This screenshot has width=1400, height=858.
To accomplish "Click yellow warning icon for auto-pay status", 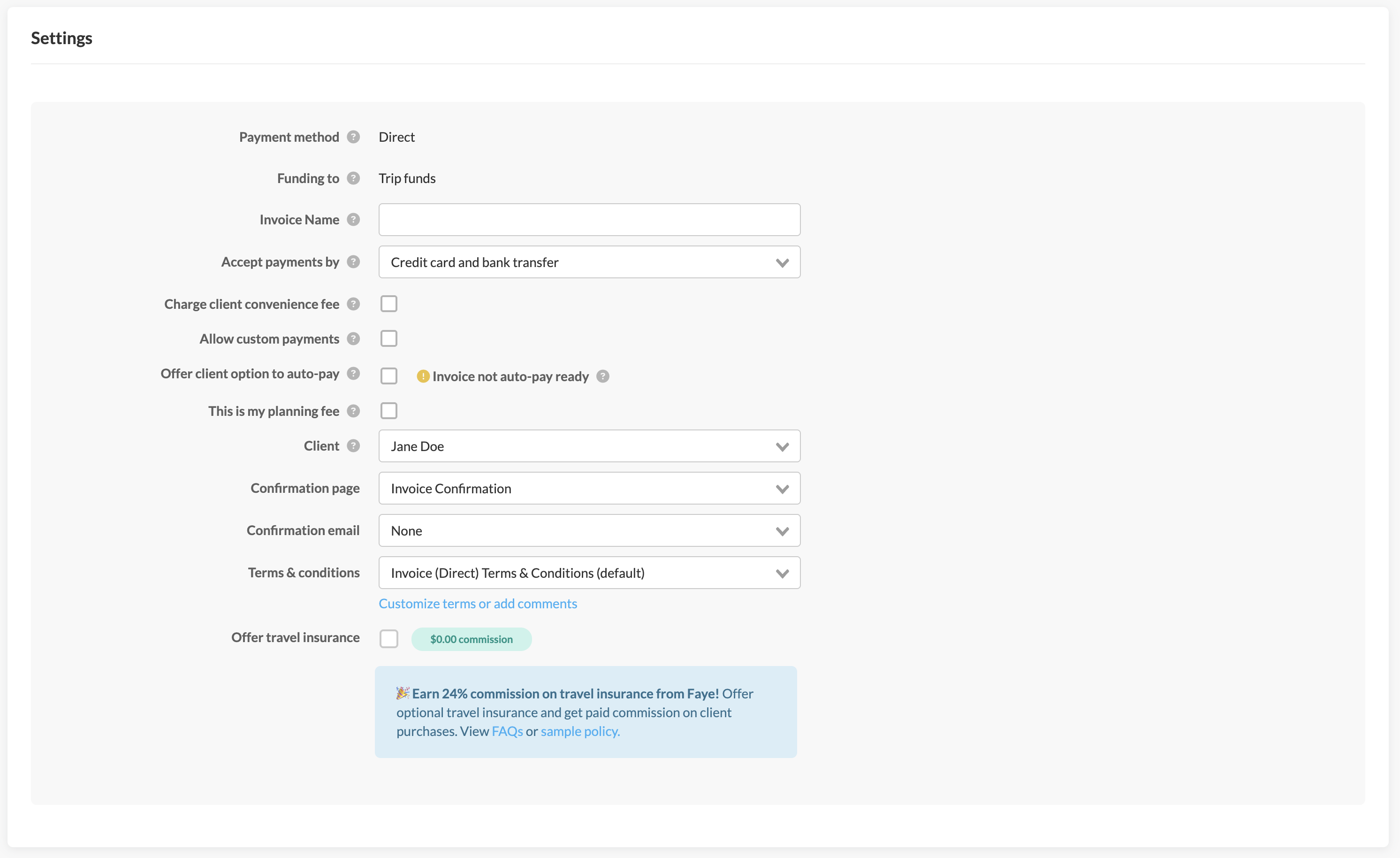I will [423, 376].
